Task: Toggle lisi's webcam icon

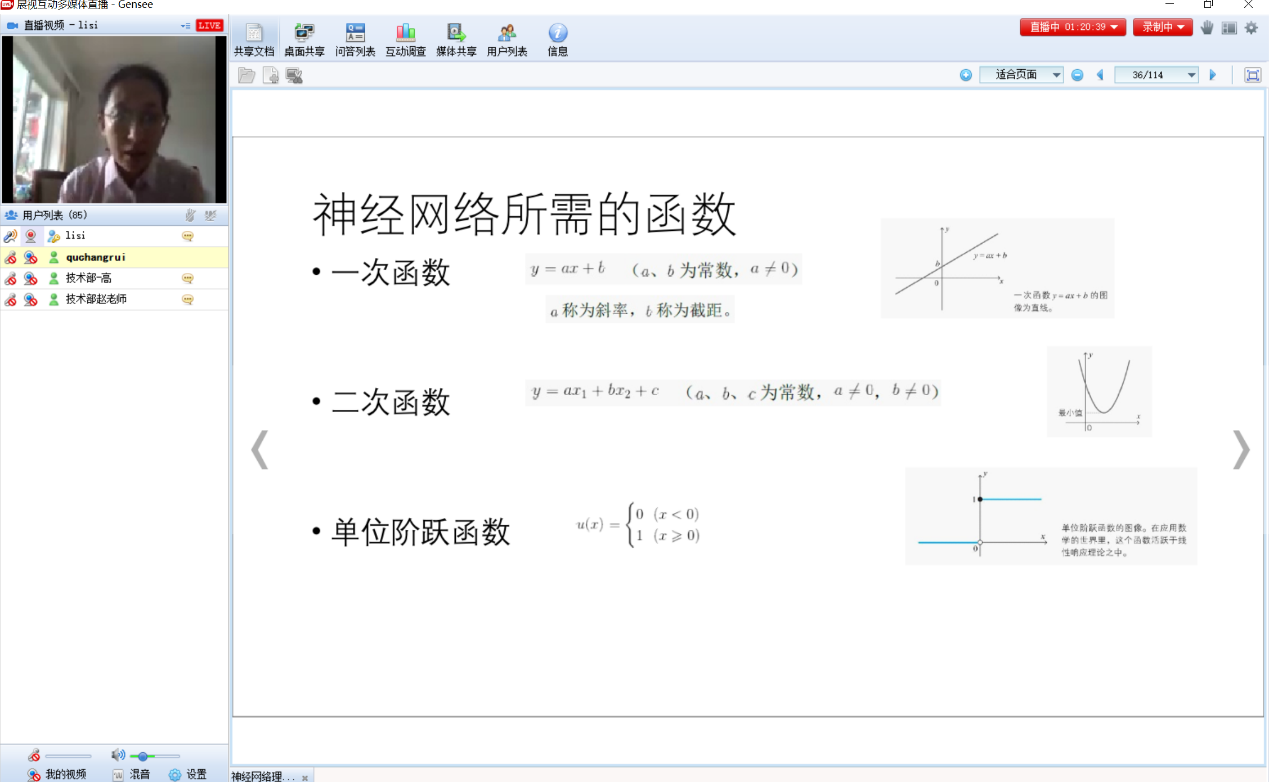Action: pos(31,236)
